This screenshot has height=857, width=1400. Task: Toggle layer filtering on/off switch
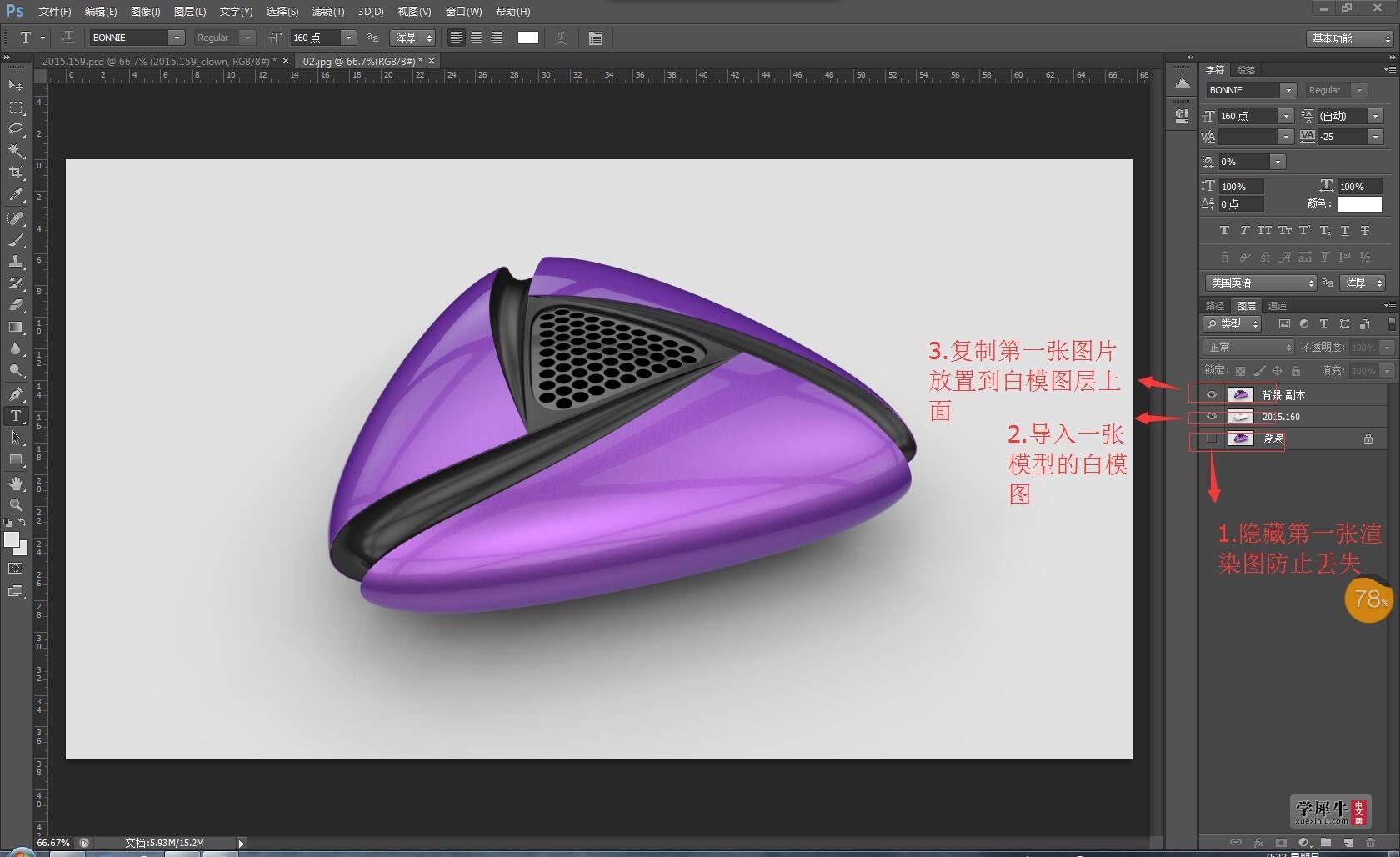1391,323
